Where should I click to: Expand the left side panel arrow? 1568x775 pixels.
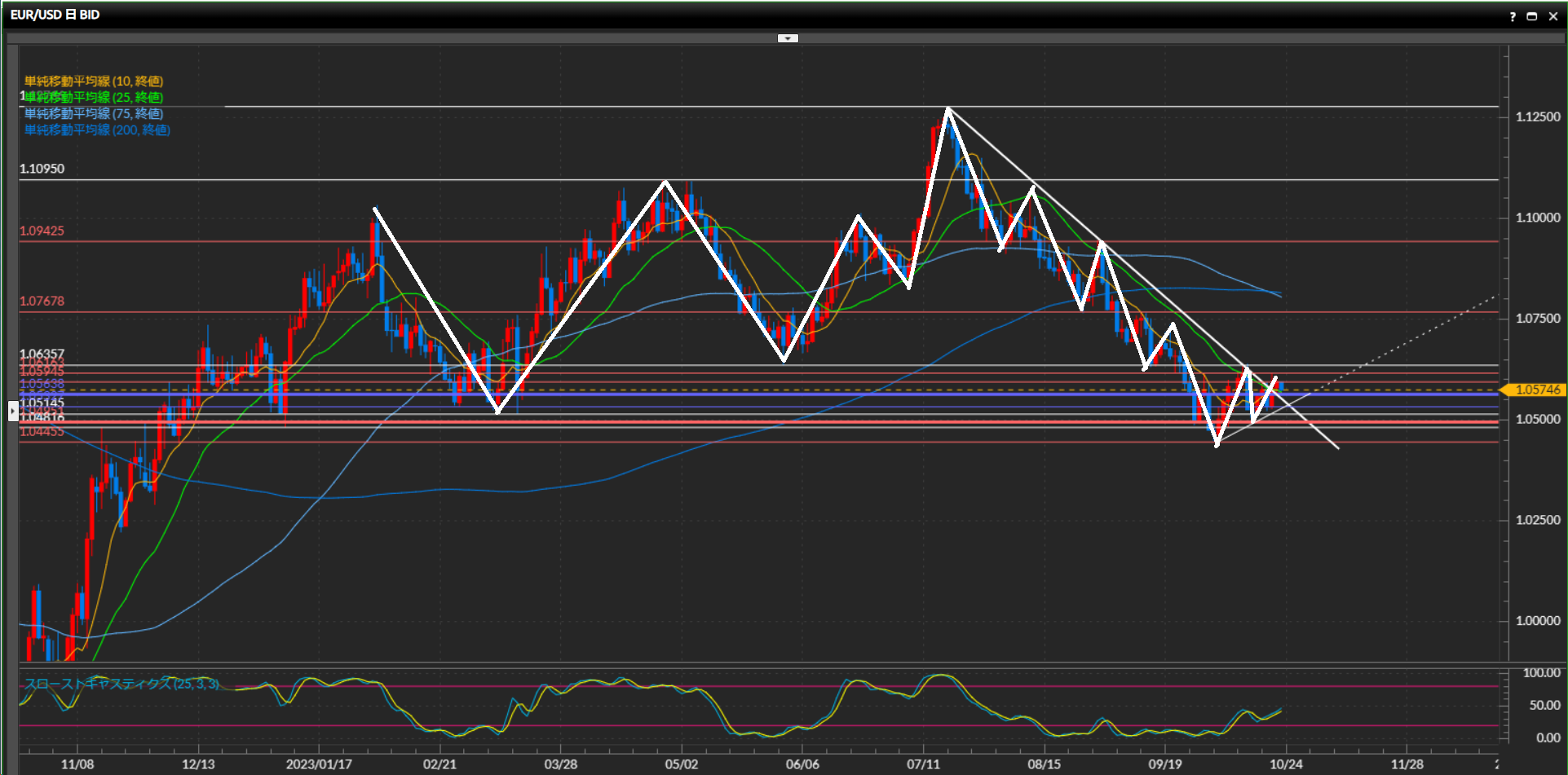click(x=13, y=411)
